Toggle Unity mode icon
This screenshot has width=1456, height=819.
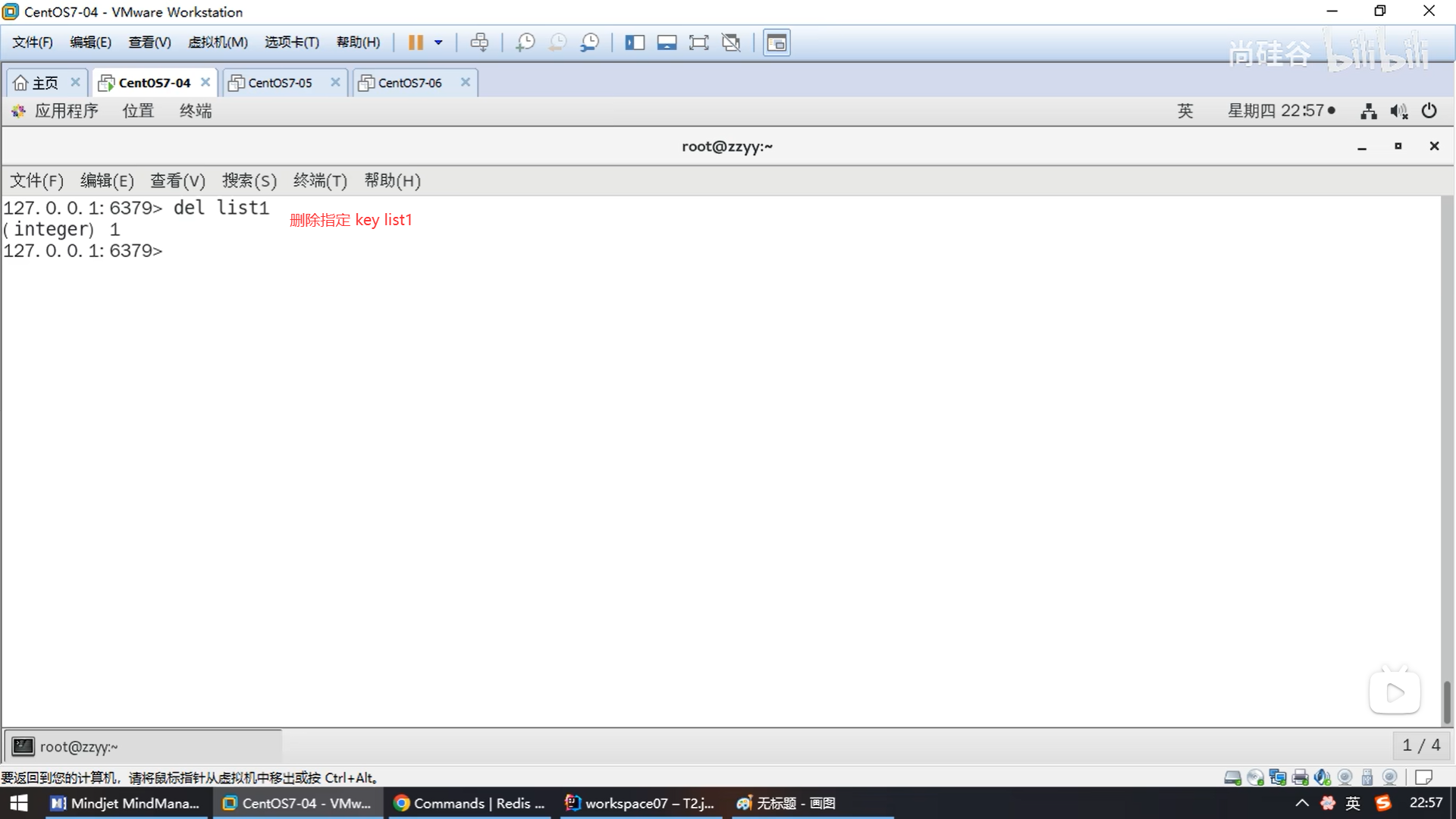pyautogui.click(x=731, y=42)
